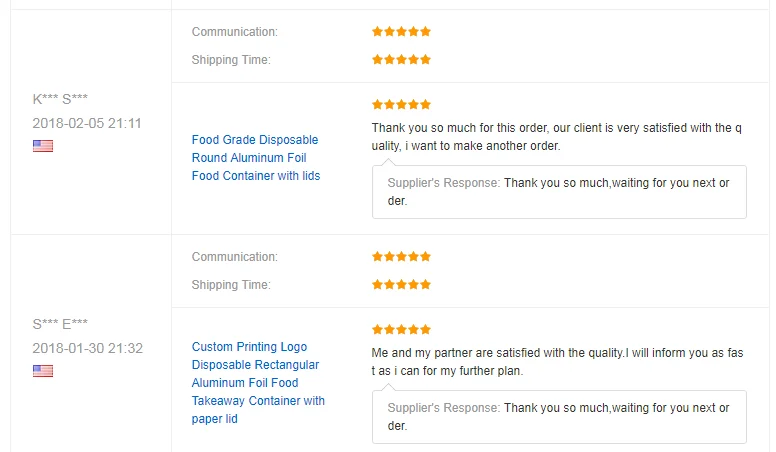Click second Supplier's Response box
The width and height of the screenshot is (776, 452).
(559, 416)
